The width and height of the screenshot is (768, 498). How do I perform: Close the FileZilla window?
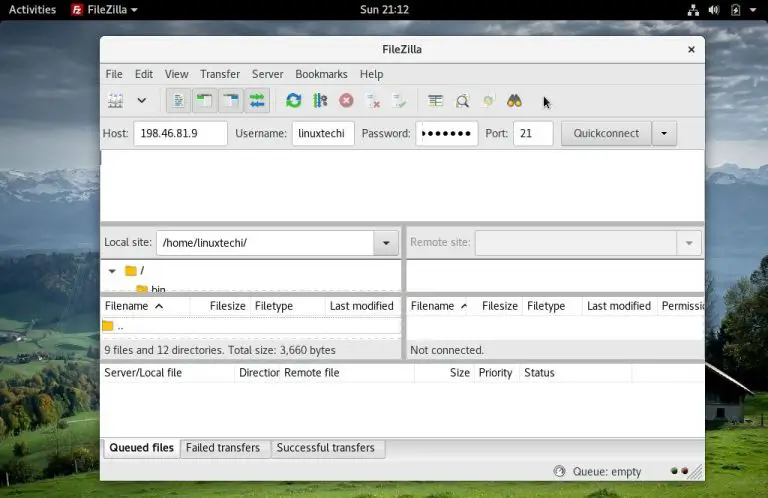click(691, 49)
